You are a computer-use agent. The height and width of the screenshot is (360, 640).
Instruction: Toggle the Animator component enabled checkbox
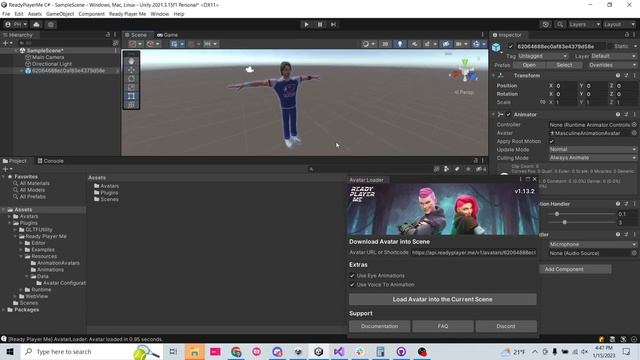point(508,115)
